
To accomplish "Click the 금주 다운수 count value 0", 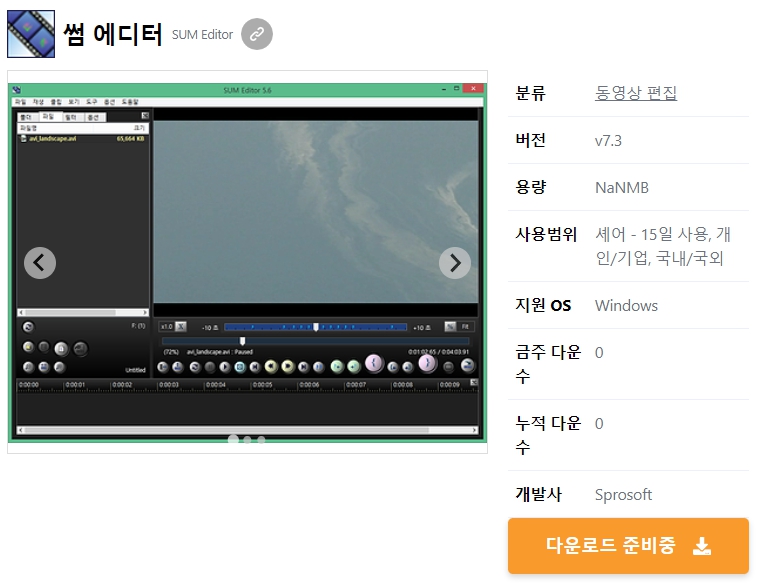I will tap(599, 353).
